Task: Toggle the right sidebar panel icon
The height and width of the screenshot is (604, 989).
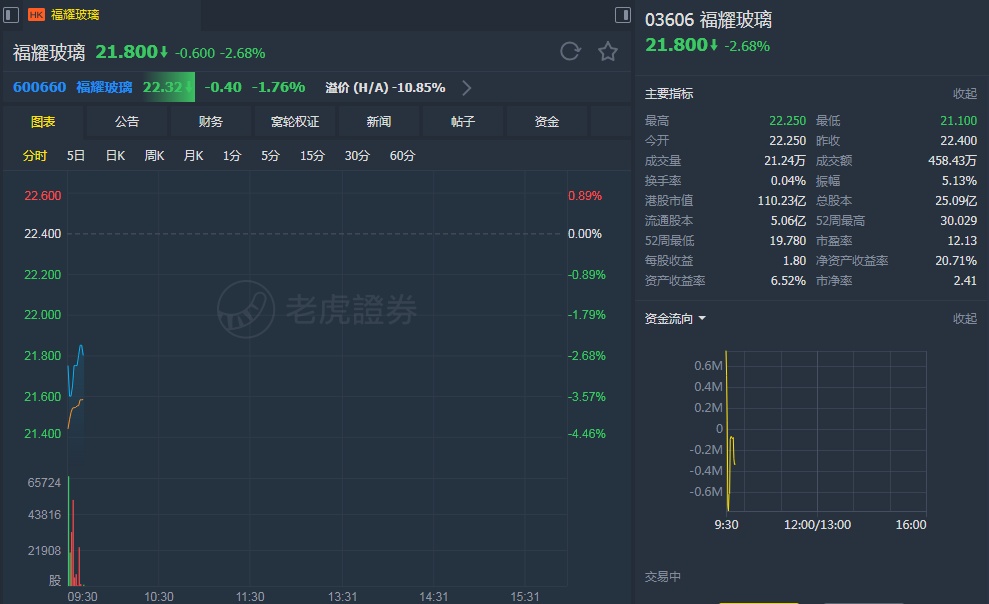Action: click(x=623, y=15)
